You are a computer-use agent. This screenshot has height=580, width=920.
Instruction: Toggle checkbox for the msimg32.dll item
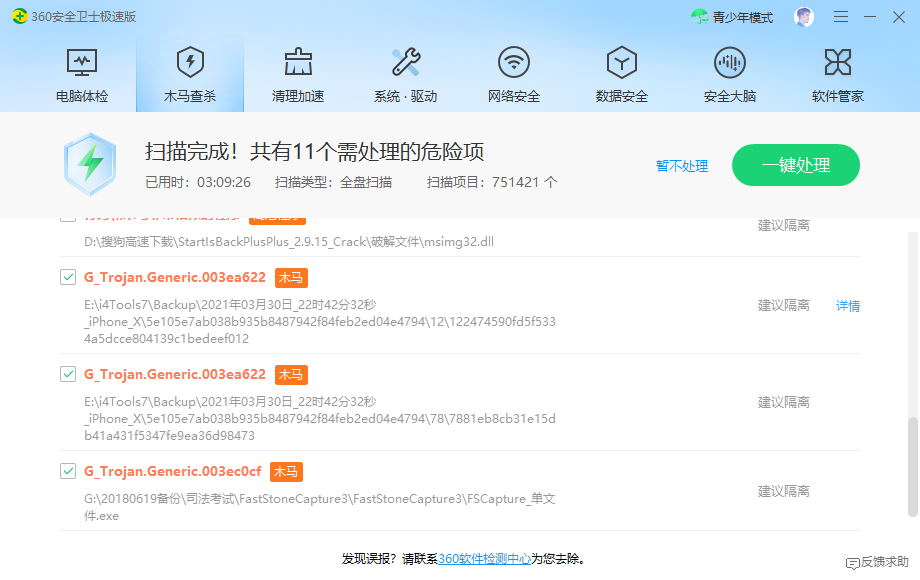point(68,218)
